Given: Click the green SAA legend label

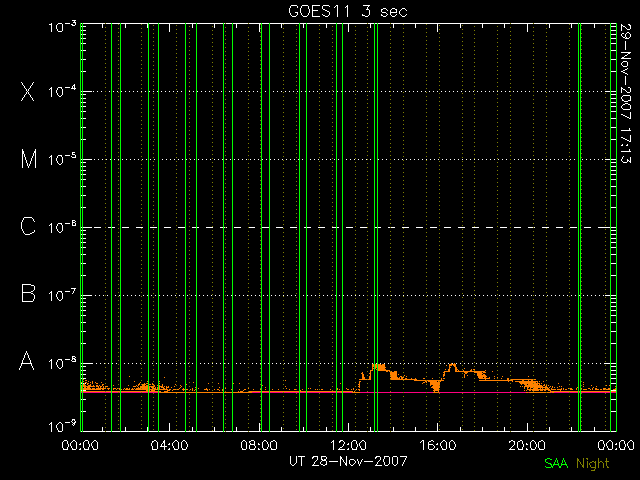Looking at the screenshot, I should tap(556, 463).
